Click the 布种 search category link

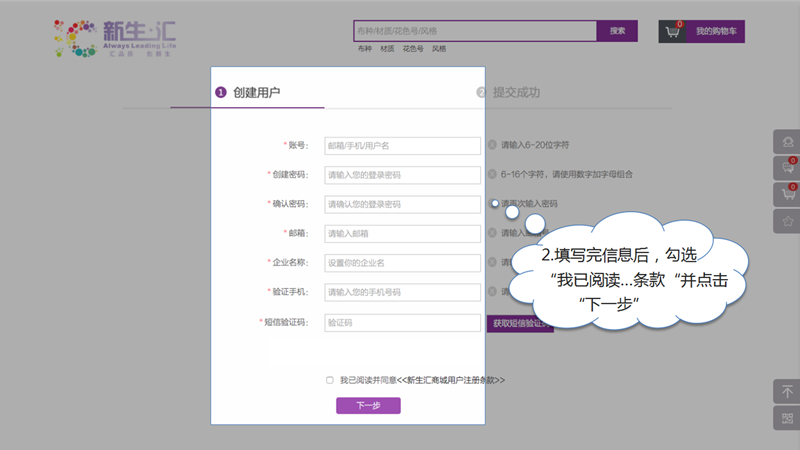(x=364, y=48)
